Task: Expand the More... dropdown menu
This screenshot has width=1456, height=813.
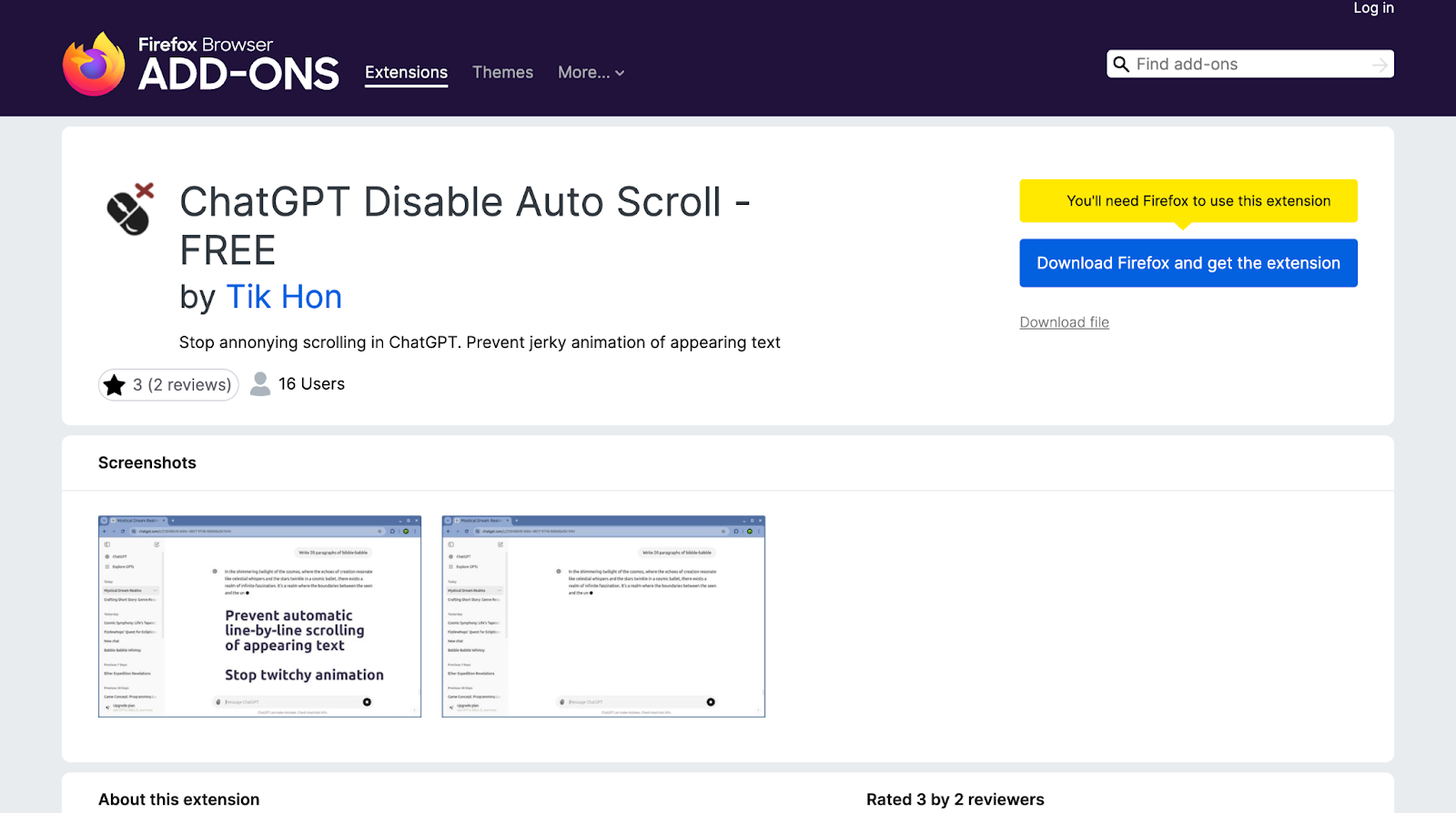Action: tap(591, 73)
